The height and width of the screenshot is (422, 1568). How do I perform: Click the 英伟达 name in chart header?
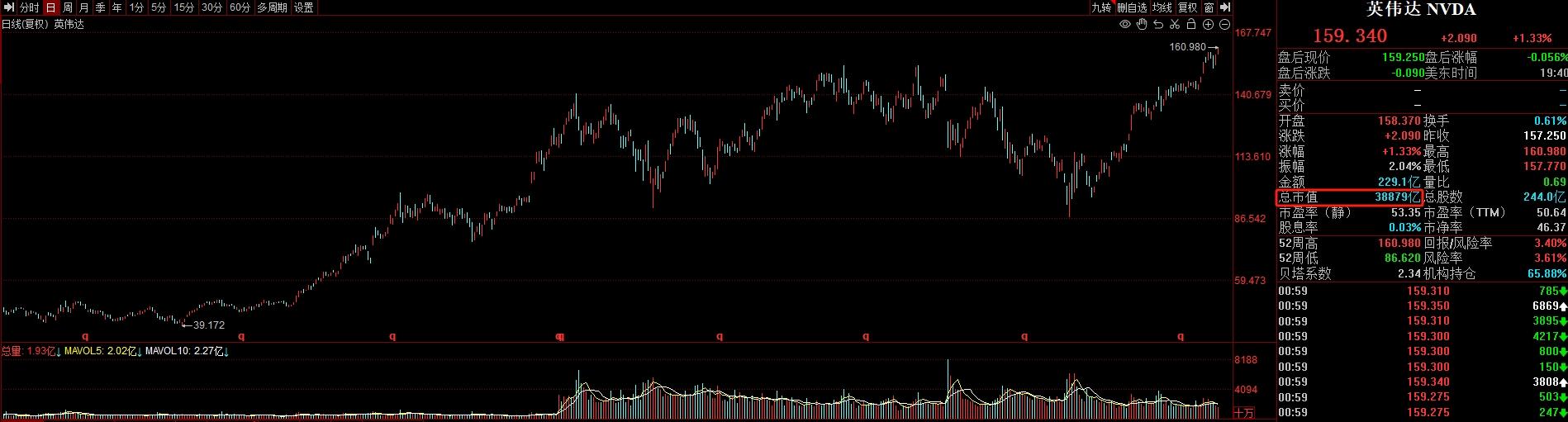tap(69, 24)
